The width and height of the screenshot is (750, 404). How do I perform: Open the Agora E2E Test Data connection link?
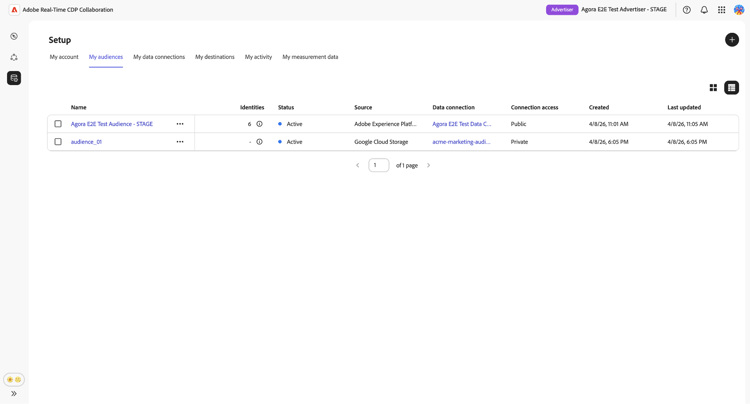tap(462, 124)
